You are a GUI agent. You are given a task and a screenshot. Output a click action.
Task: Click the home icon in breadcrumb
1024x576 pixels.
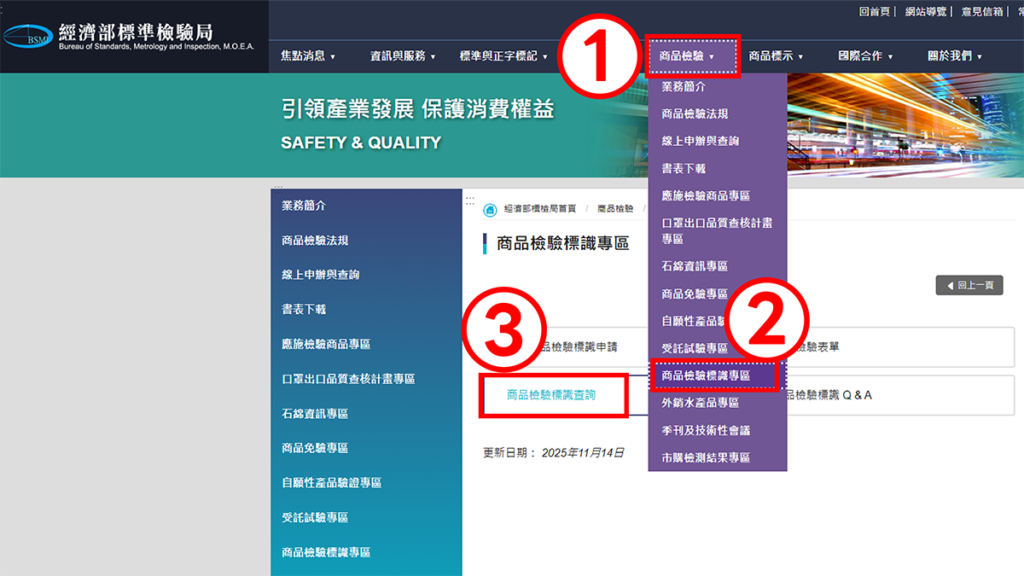click(x=490, y=209)
